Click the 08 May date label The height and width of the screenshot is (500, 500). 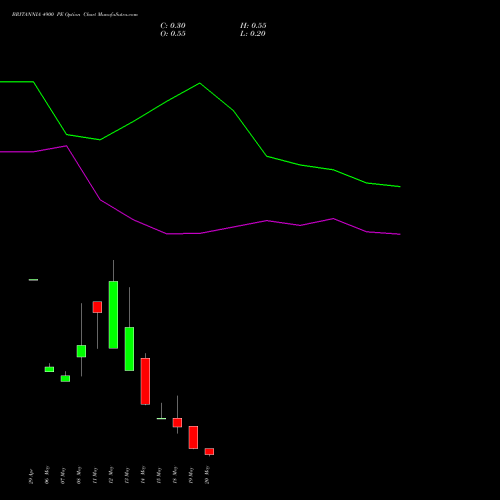point(79,475)
